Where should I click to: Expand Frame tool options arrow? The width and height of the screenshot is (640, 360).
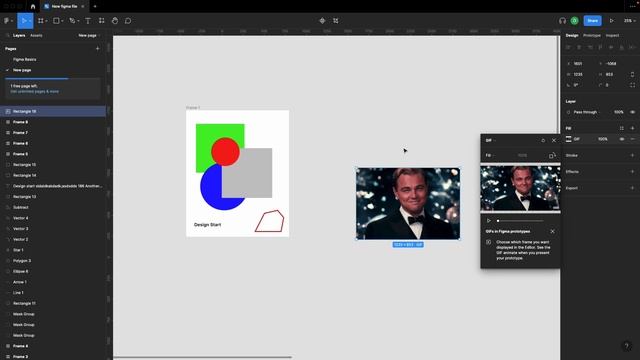tap(46, 21)
